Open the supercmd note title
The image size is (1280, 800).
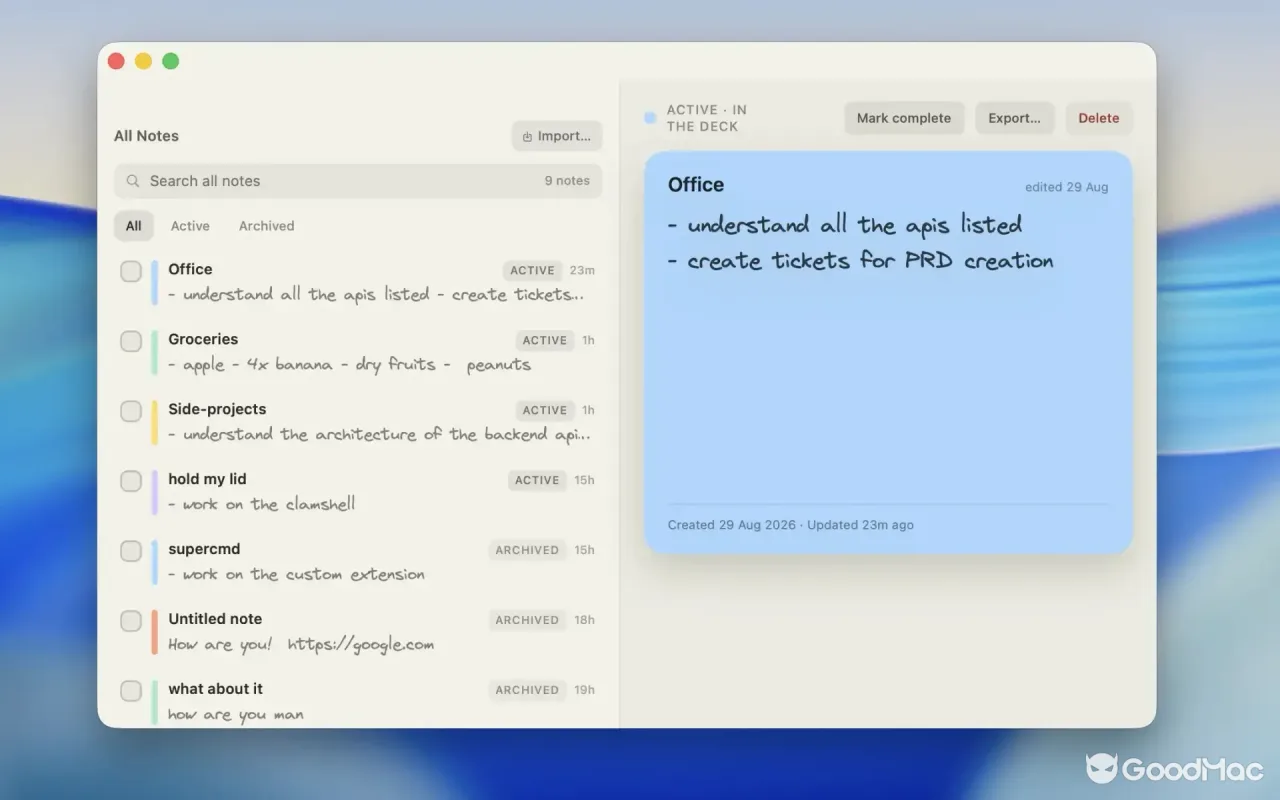(x=204, y=549)
